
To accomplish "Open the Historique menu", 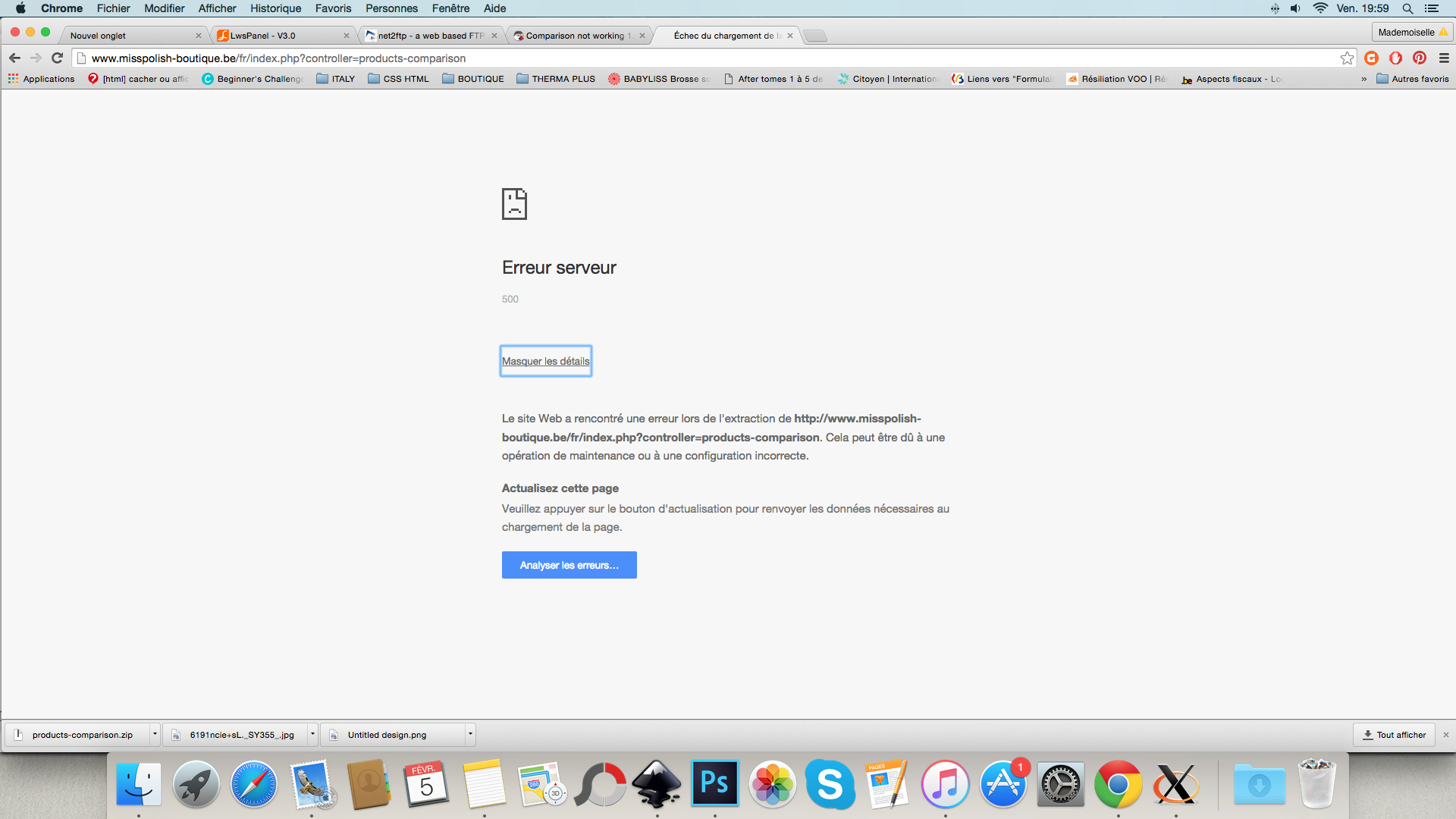I will click(x=275, y=8).
